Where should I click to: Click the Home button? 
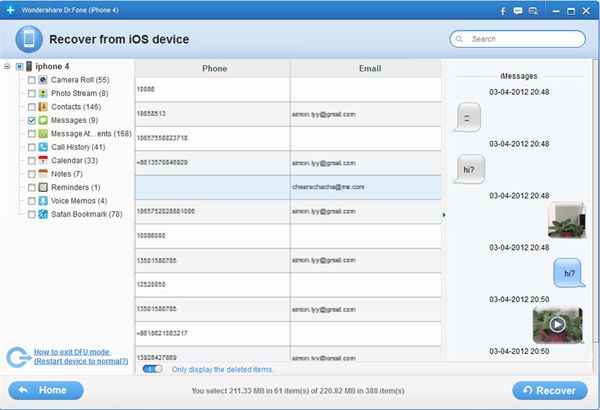click(46, 390)
